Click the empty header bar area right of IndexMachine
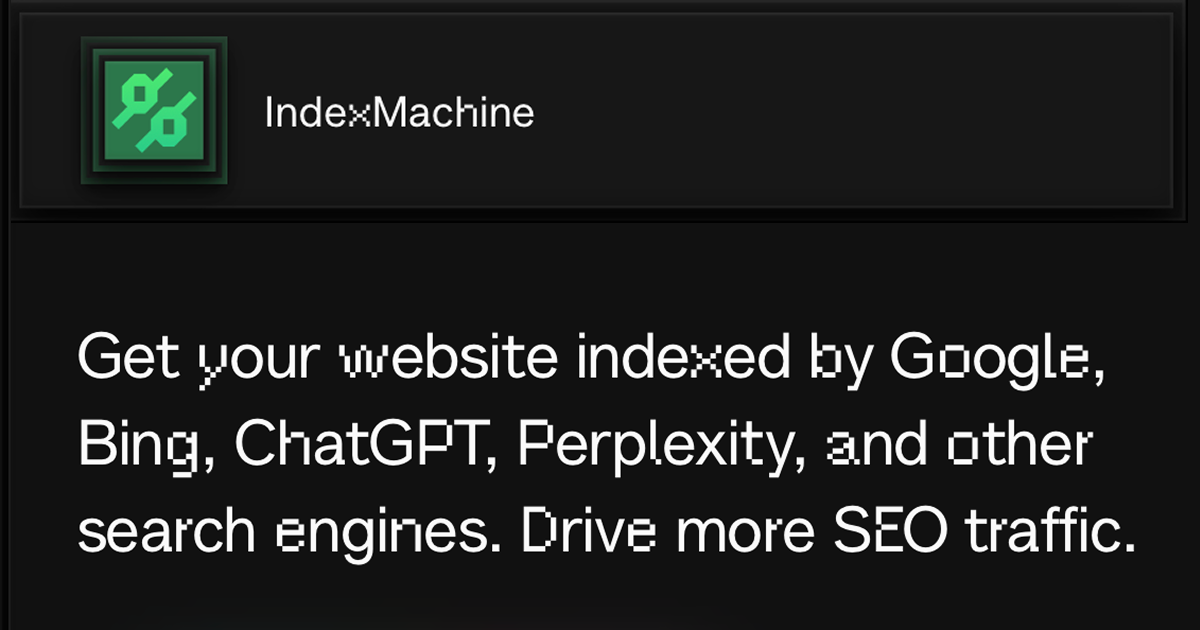Viewport: 1200px width, 630px height. (850, 110)
